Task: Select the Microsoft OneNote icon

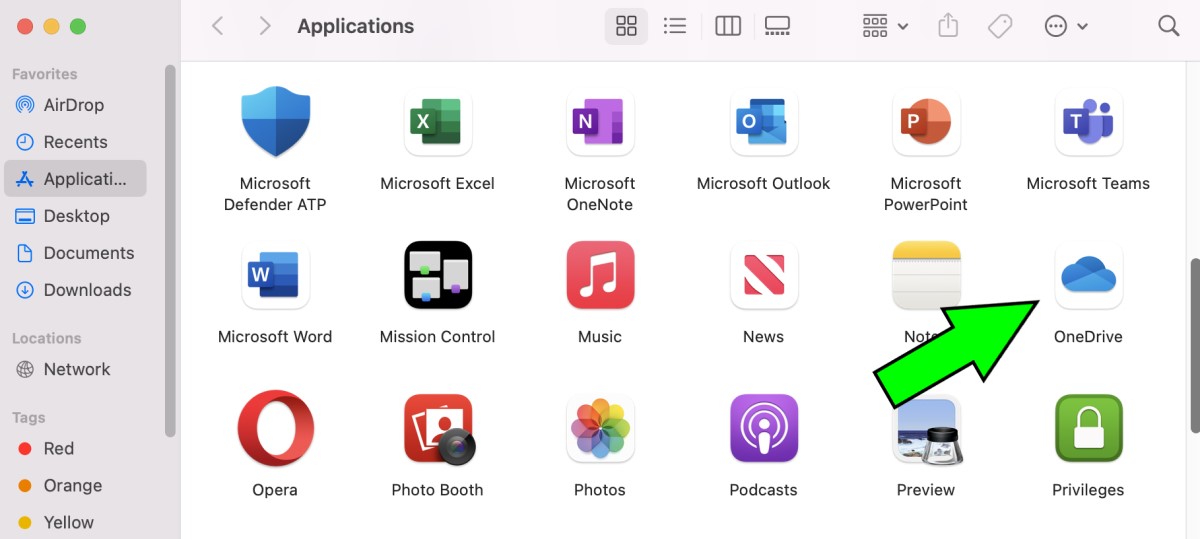Action: tap(600, 121)
